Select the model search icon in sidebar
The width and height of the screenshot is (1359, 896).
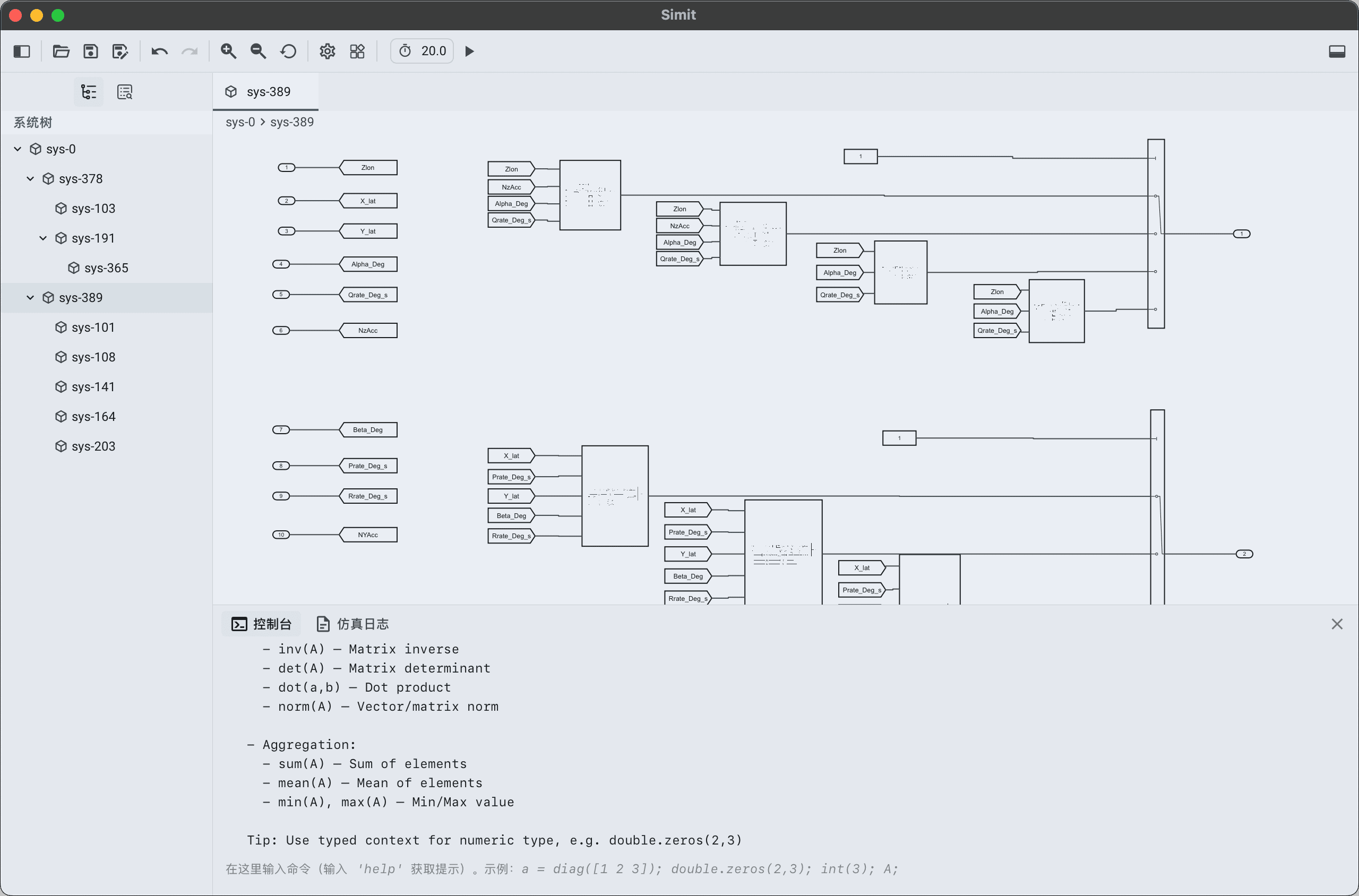click(x=124, y=91)
